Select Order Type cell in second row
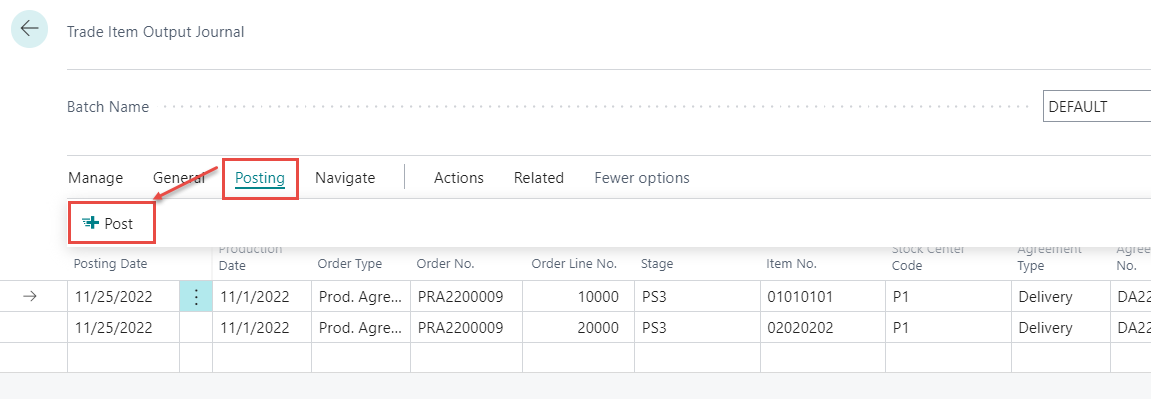 click(360, 327)
